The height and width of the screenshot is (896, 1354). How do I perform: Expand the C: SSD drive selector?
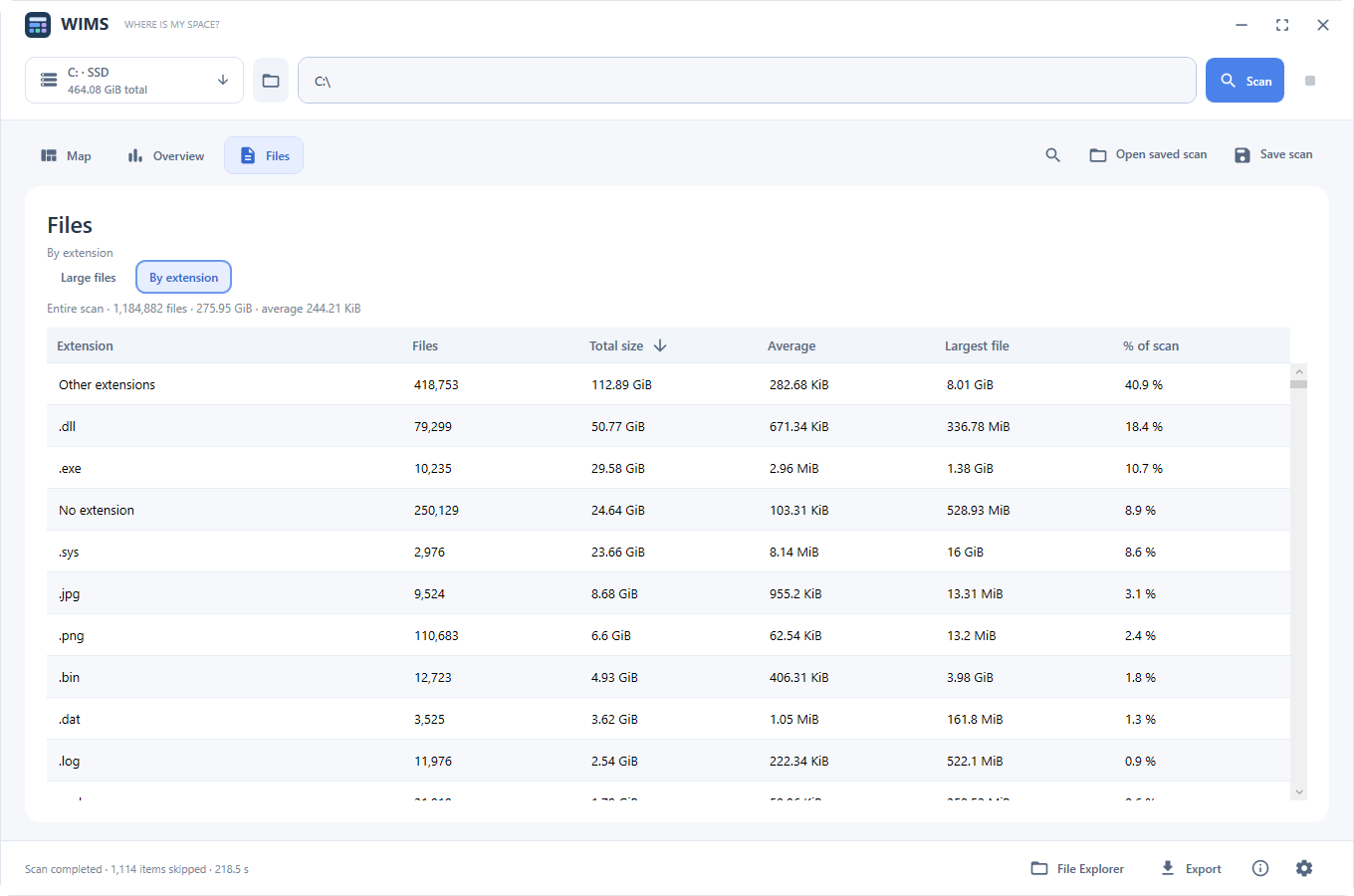pos(134,81)
